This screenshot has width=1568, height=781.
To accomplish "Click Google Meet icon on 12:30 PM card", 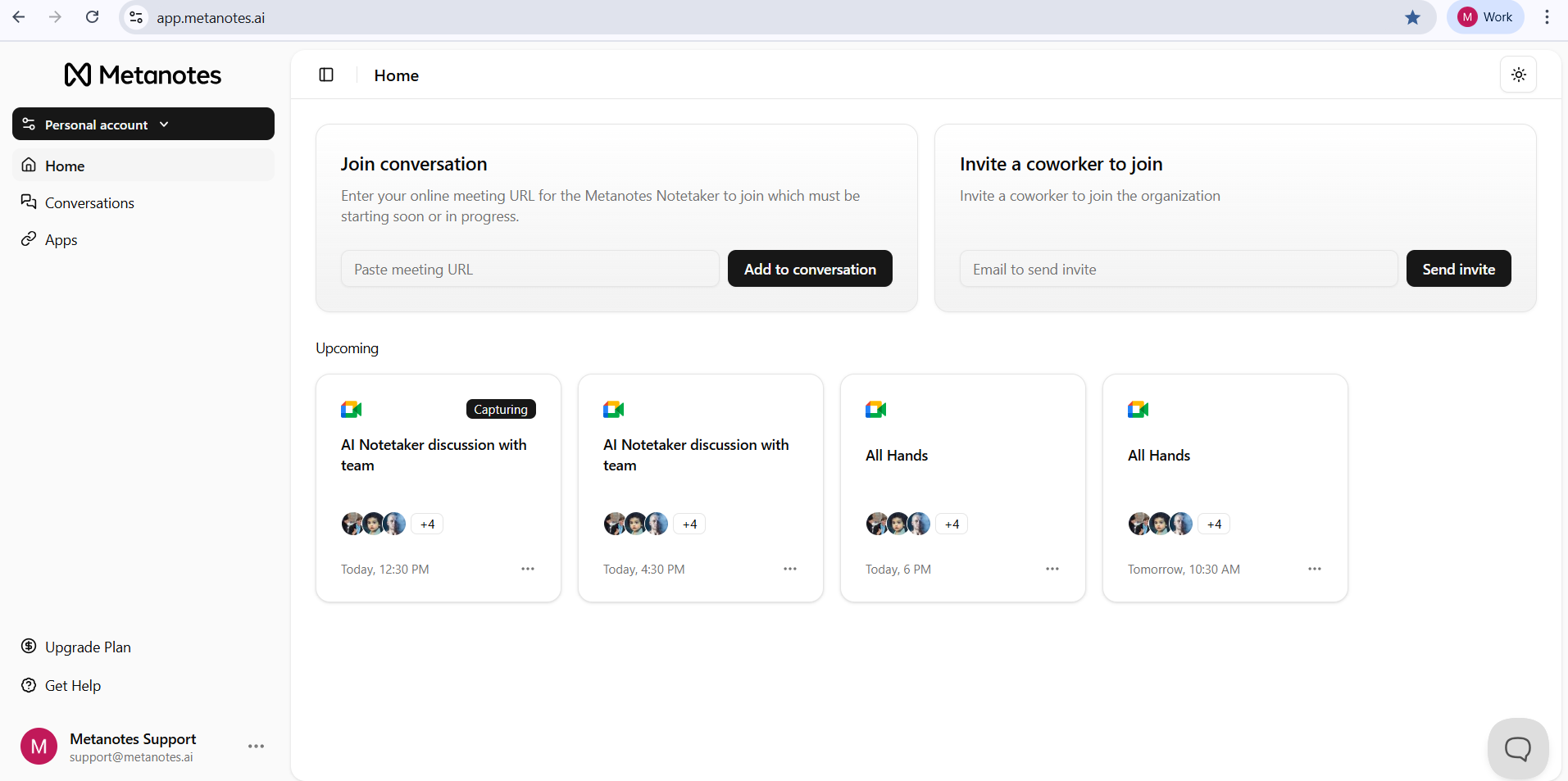I will 352,409.
